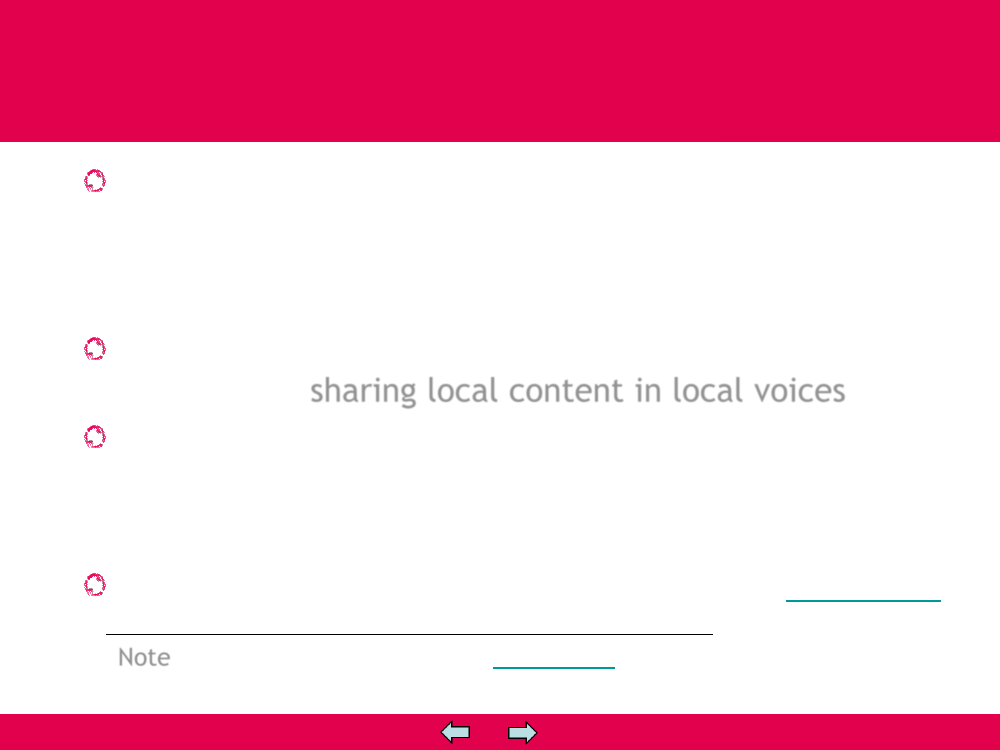Click the third pink bullet from top
The height and width of the screenshot is (750, 1000).
[x=94, y=437]
